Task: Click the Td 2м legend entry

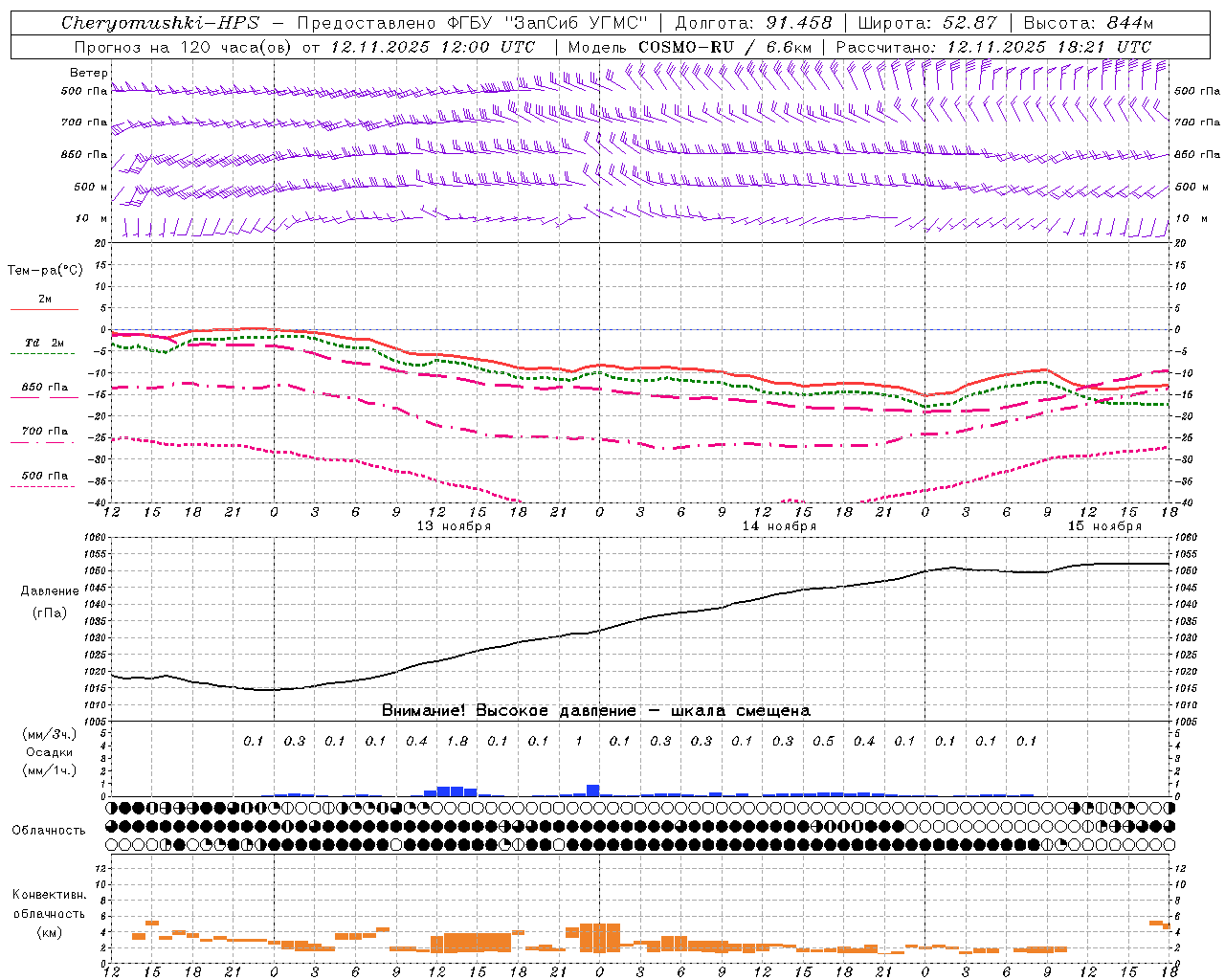Action: 44,343
